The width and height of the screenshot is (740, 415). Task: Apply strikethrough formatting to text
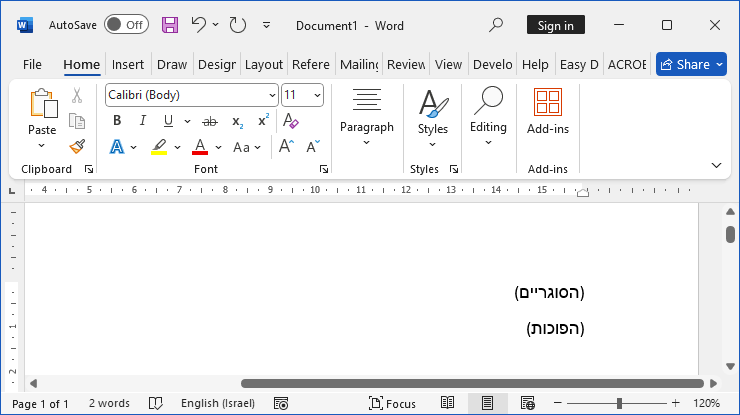[x=210, y=121]
